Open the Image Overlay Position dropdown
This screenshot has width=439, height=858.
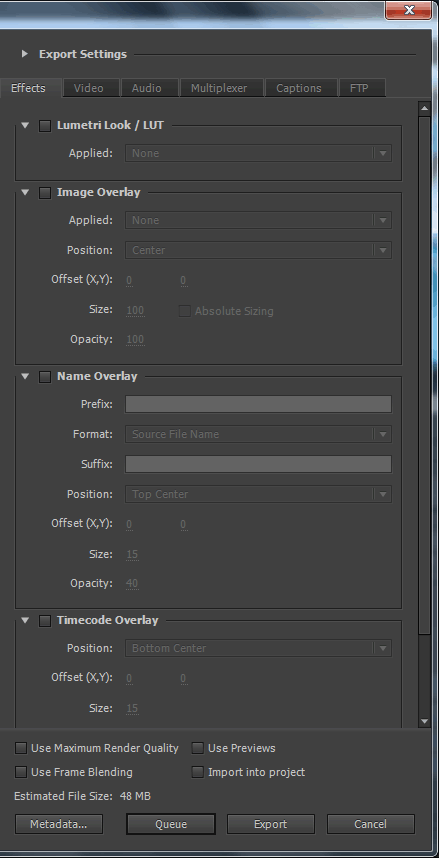[x=258, y=250]
